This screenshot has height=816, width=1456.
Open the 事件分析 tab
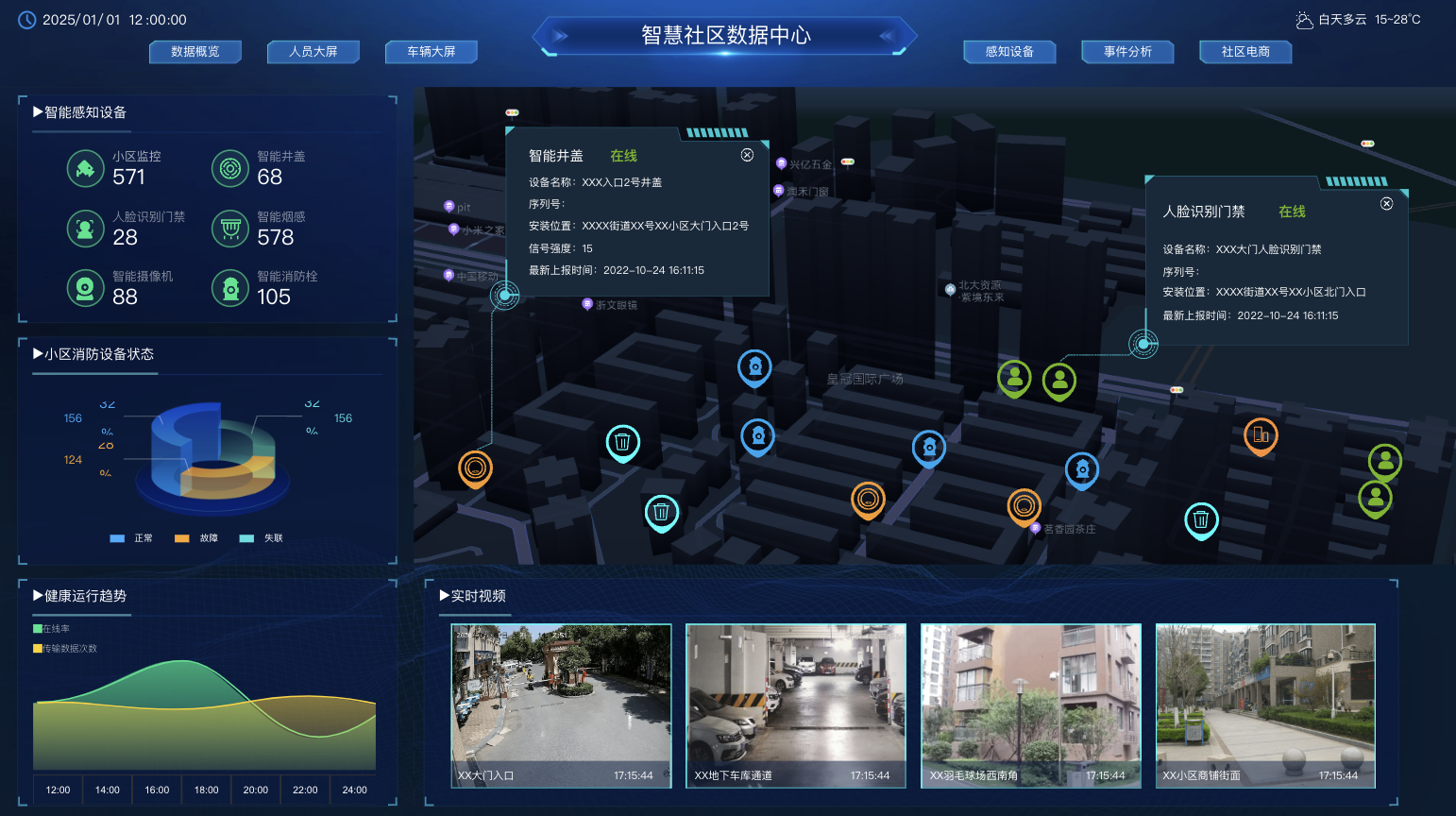[x=1127, y=52]
